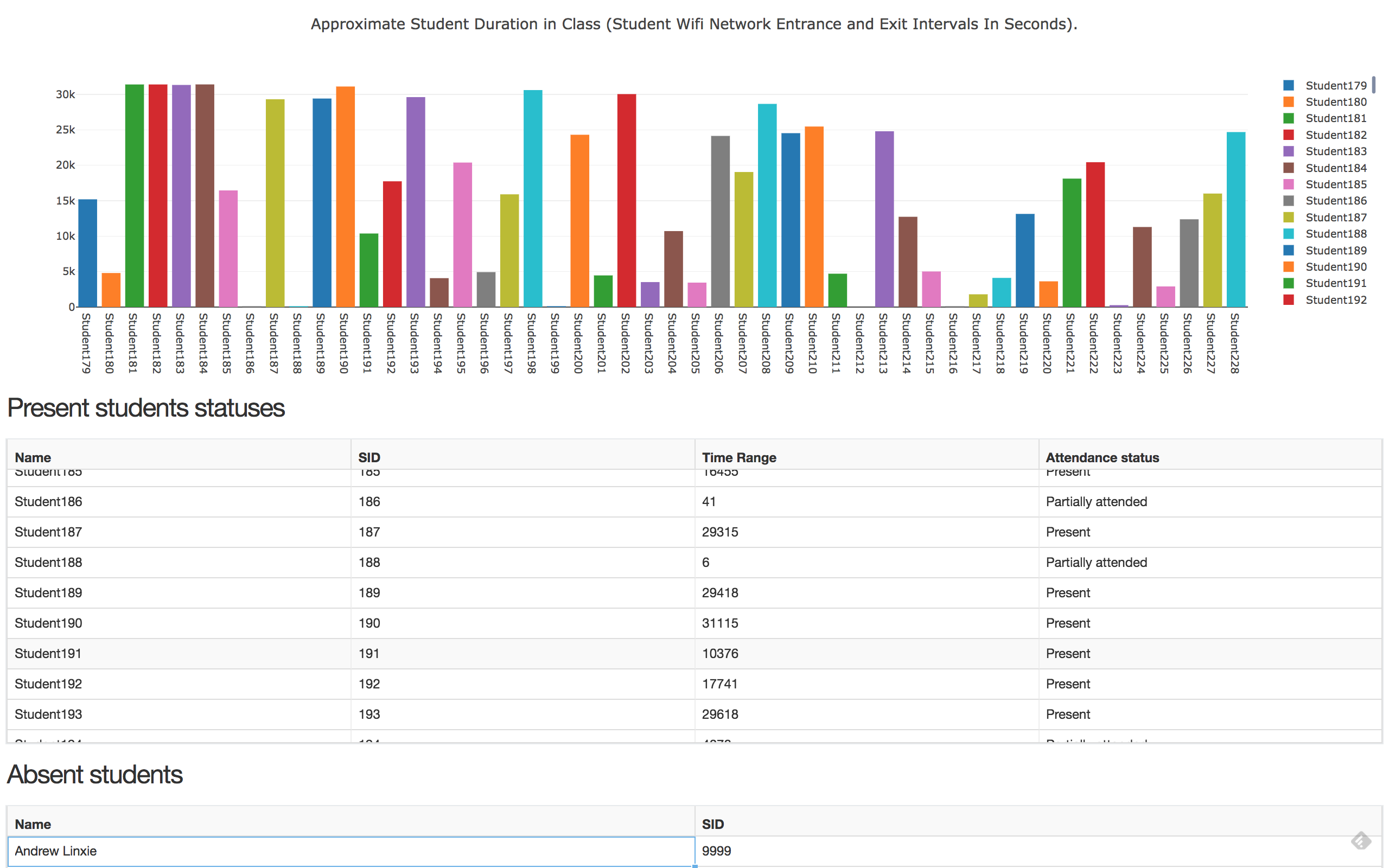Click the Student190 name cell in table
Image resolution: width=1389 pixels, height=868 pixels.
point(48,623)
